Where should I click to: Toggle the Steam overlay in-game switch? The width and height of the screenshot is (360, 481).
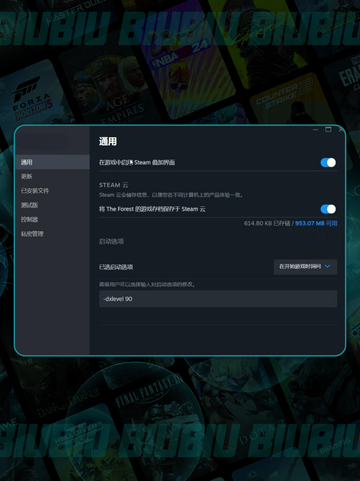tap(328, 162)
